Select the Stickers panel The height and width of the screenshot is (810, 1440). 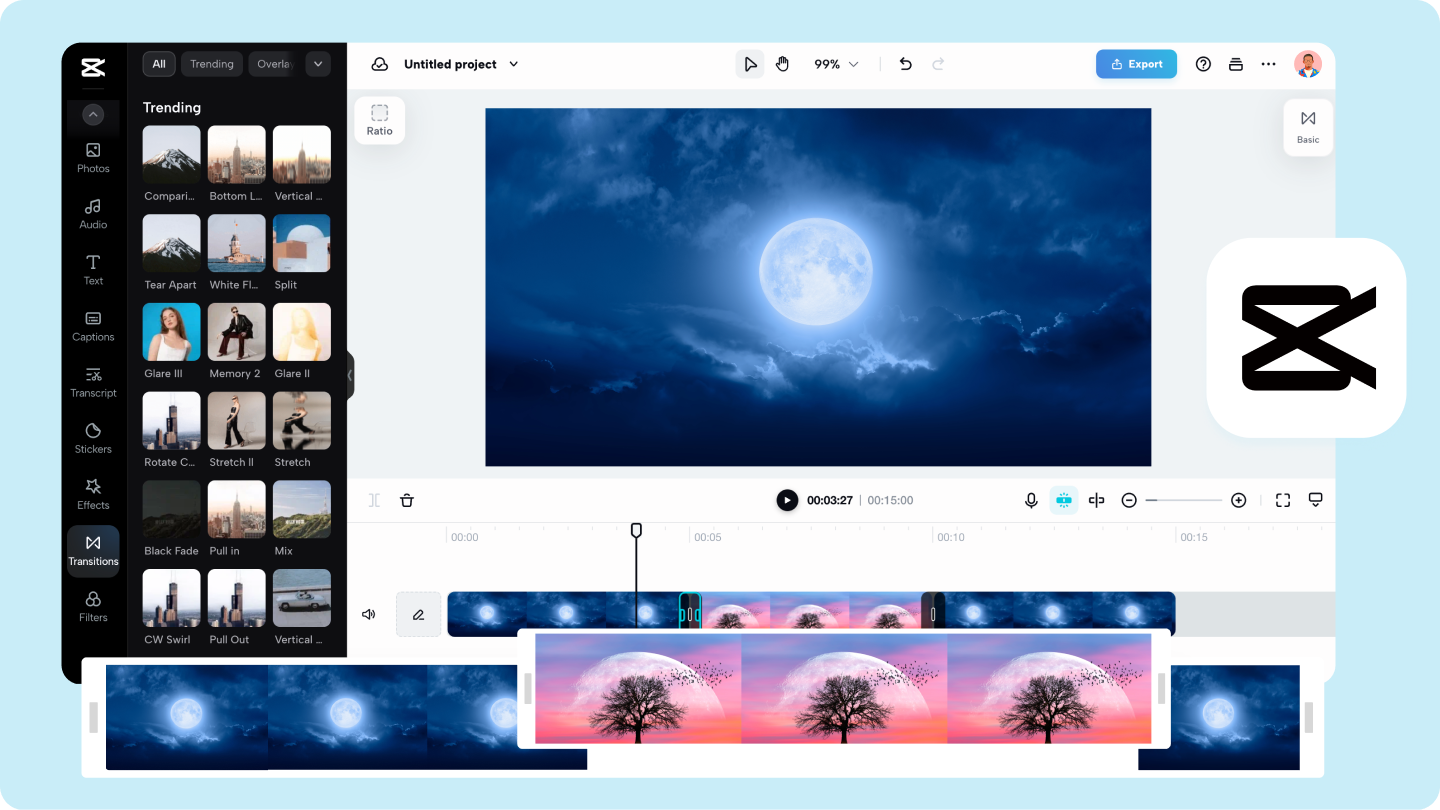click(x=92, y=439)
